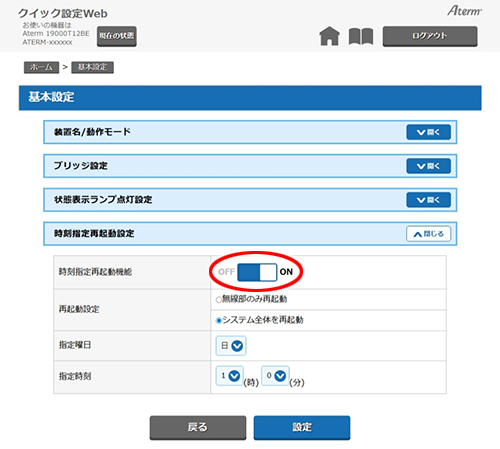Go to home via house icon
The width and height of the screenshot is (500, 449).
tap(329, 36)
